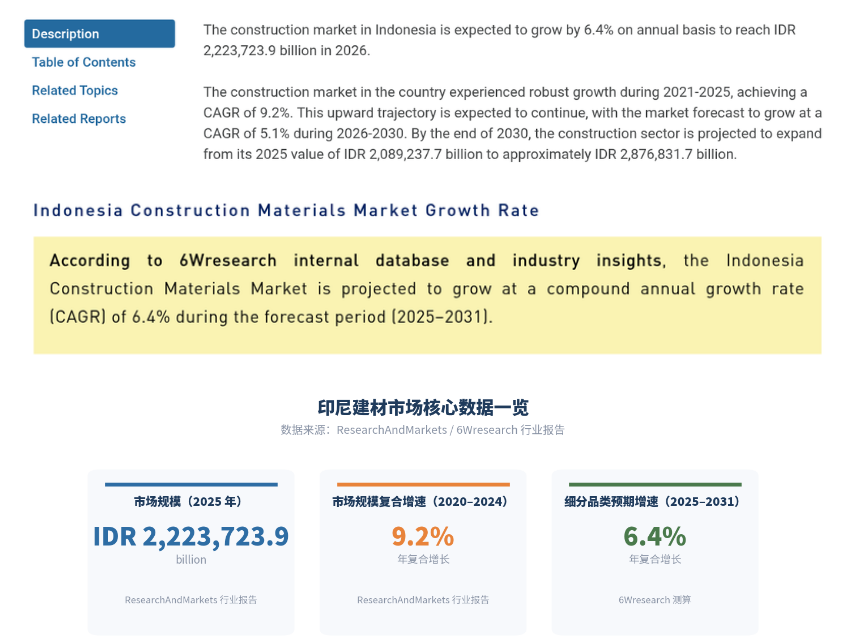Click the 'IDR 2,223,723.9' value
The width and height of the screenshot is (854, 640).
(x=191, y=537)
